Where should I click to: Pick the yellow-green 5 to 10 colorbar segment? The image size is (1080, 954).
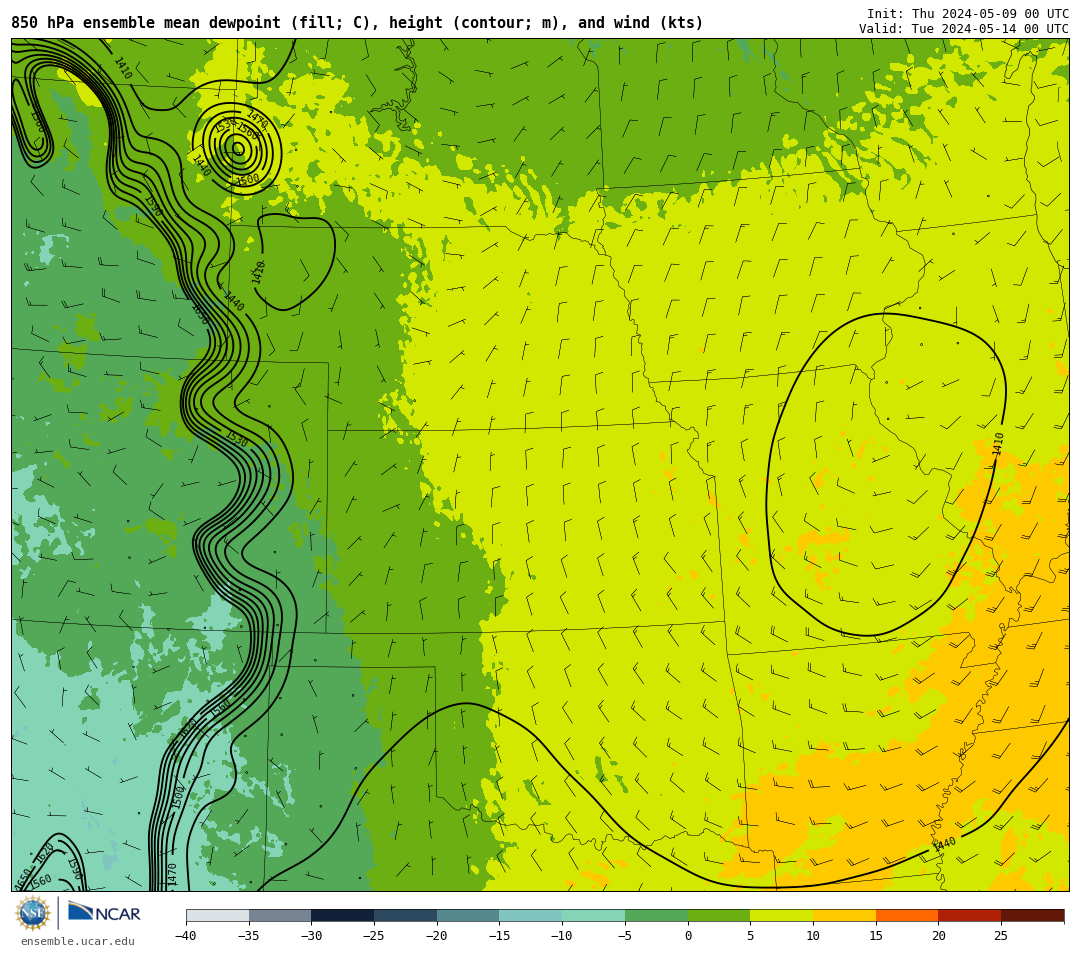coord(782,915)
